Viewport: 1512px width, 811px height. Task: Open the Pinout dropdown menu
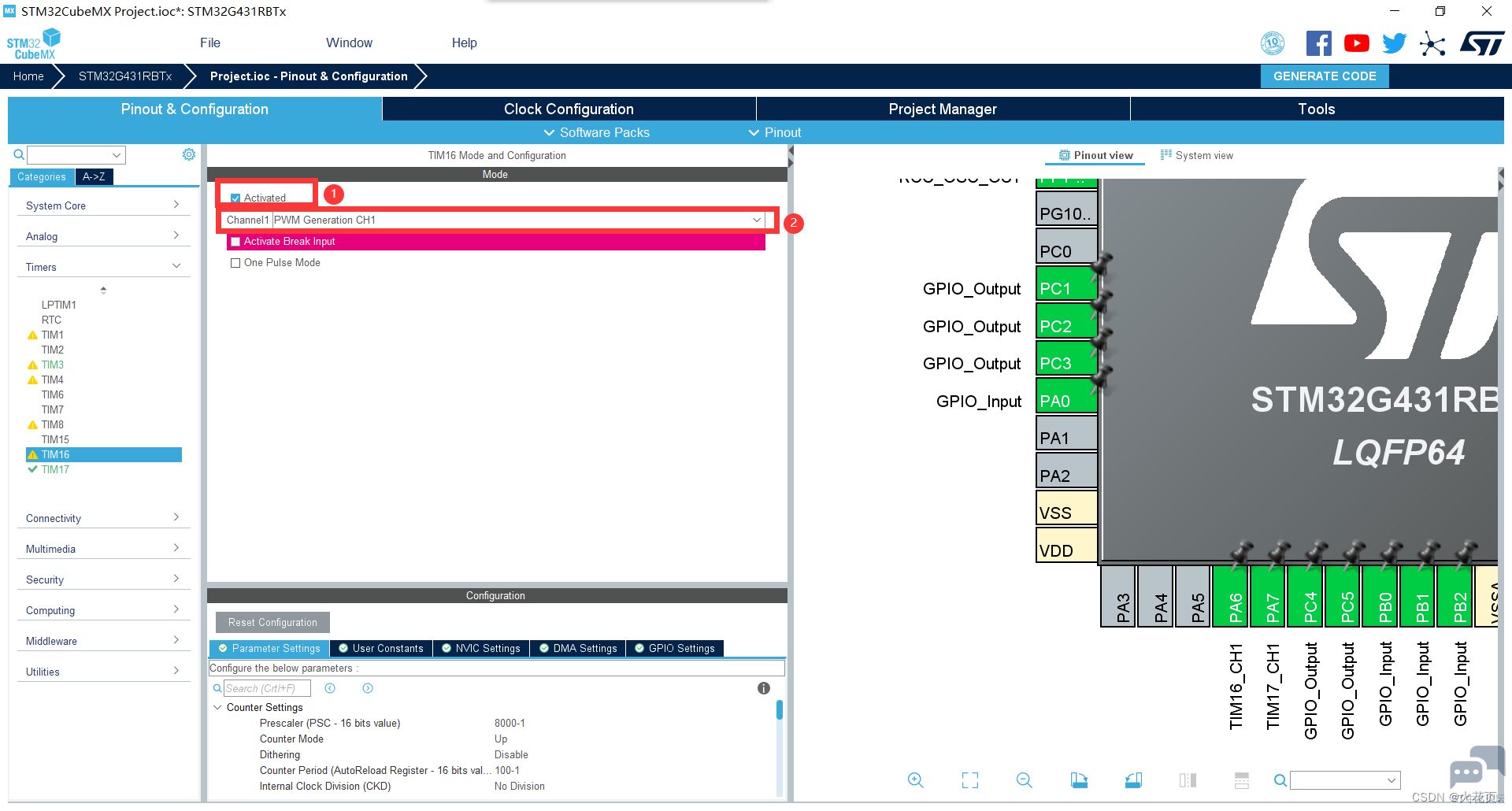pos(775,132)
